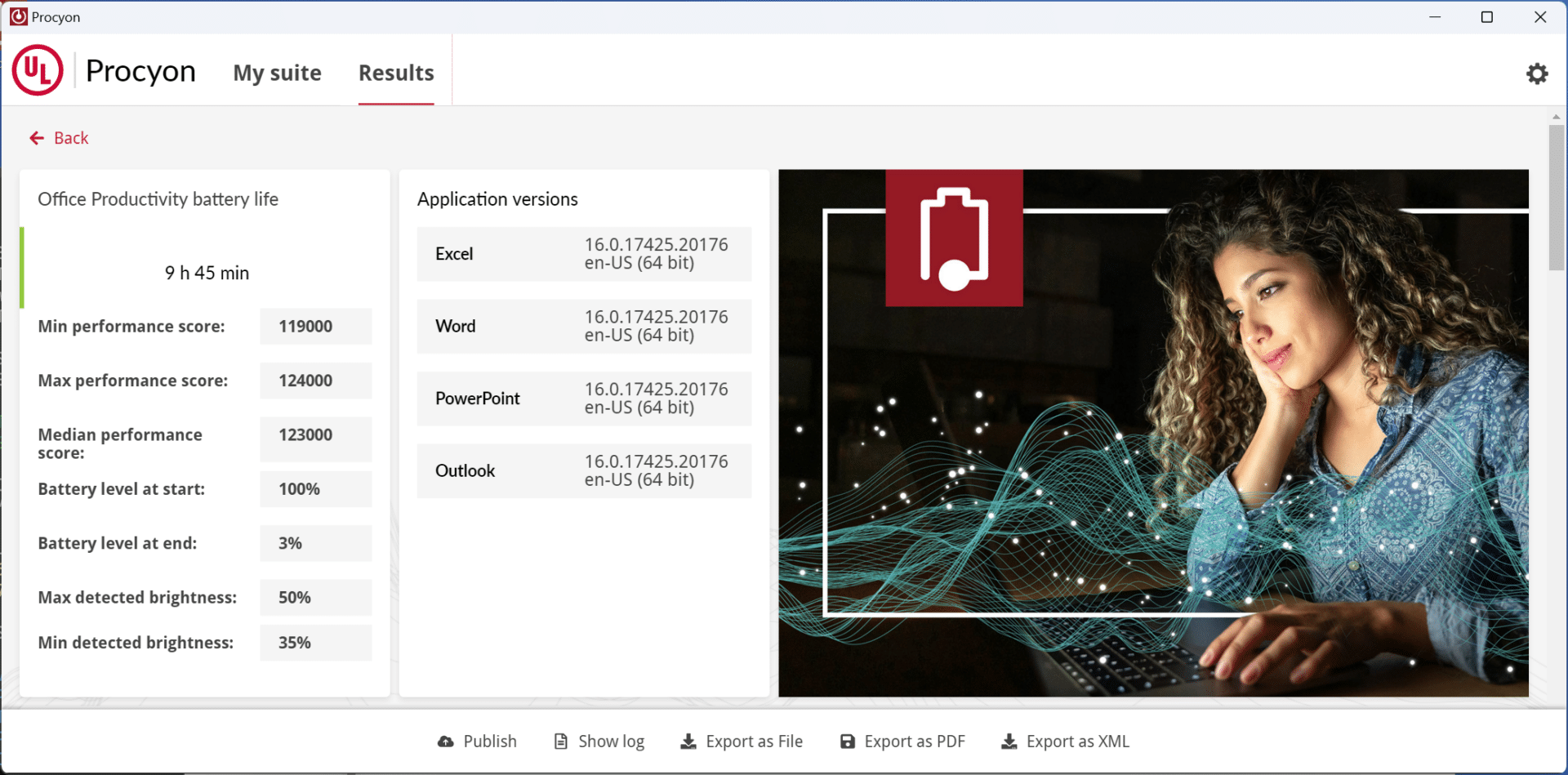Select the Results tab
Viewport: 1568px width, 775px height.
click(x=396, y=73)
